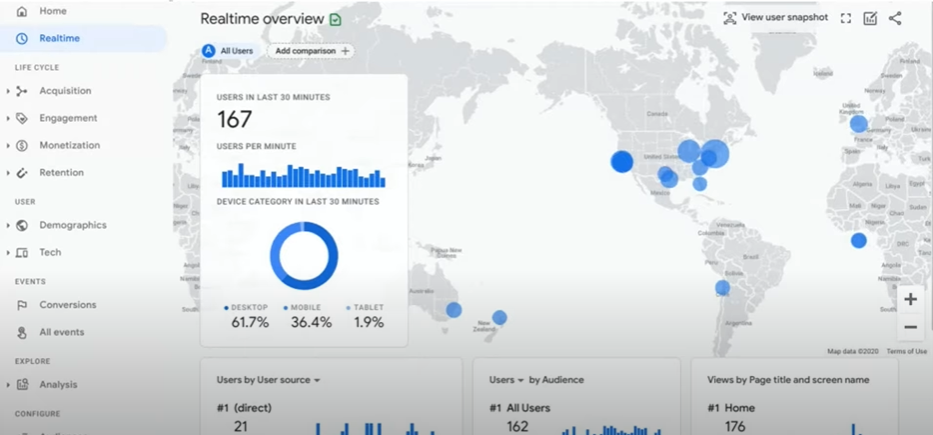The height and width of the screenshot is (435, 933).
Task: Click the Conversions flag icon
Action: coord(22,305)
